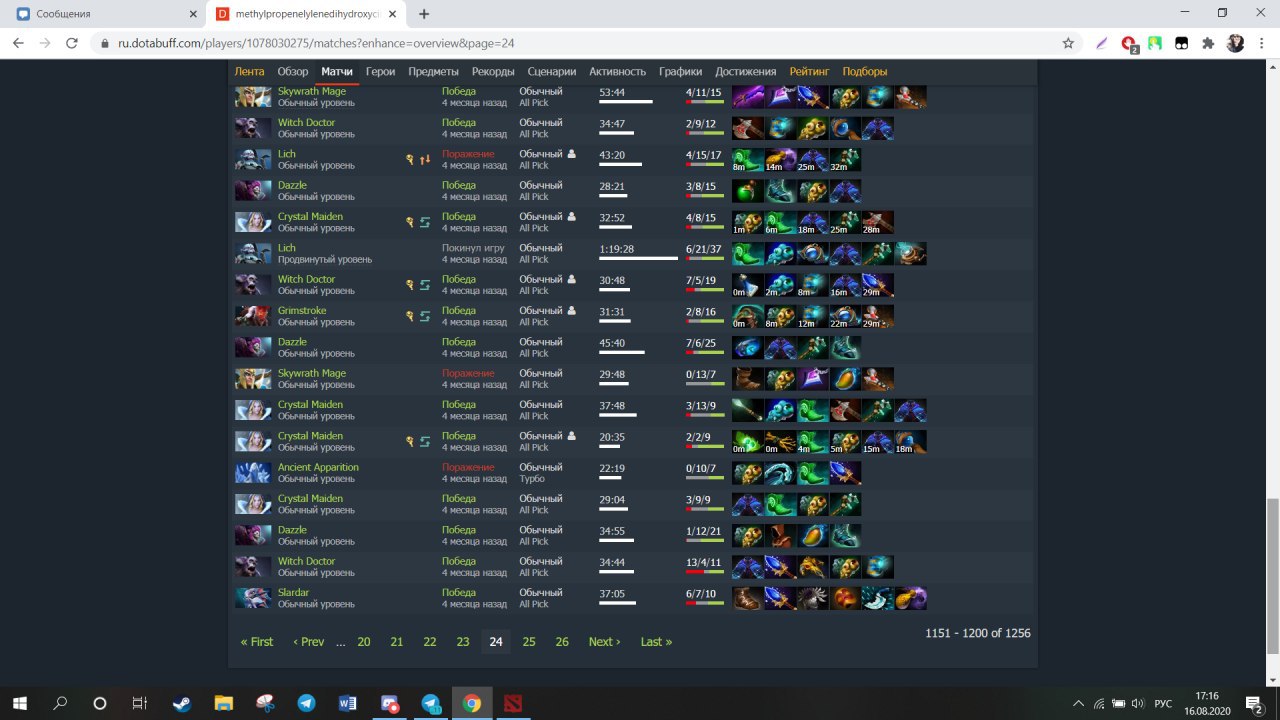The image size is (1280, 720).
Task: Go to page 25
Action: click(529, 642)
